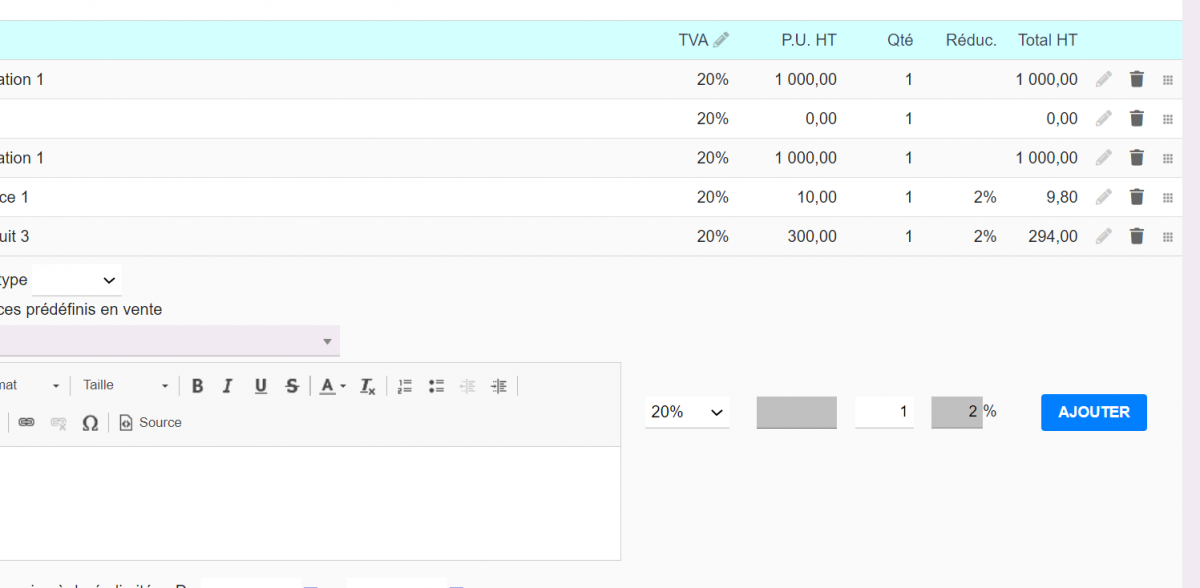The image size is (1200, 588).
Task: Click the grid move handle on the 9,80 line
Action: click(1167, 197)
